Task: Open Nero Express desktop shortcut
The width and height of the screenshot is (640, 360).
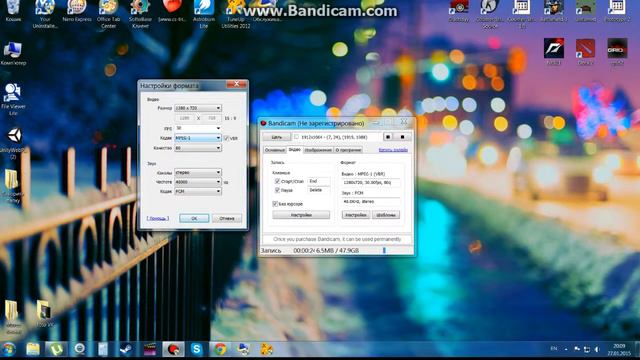Action: point(77,10)
